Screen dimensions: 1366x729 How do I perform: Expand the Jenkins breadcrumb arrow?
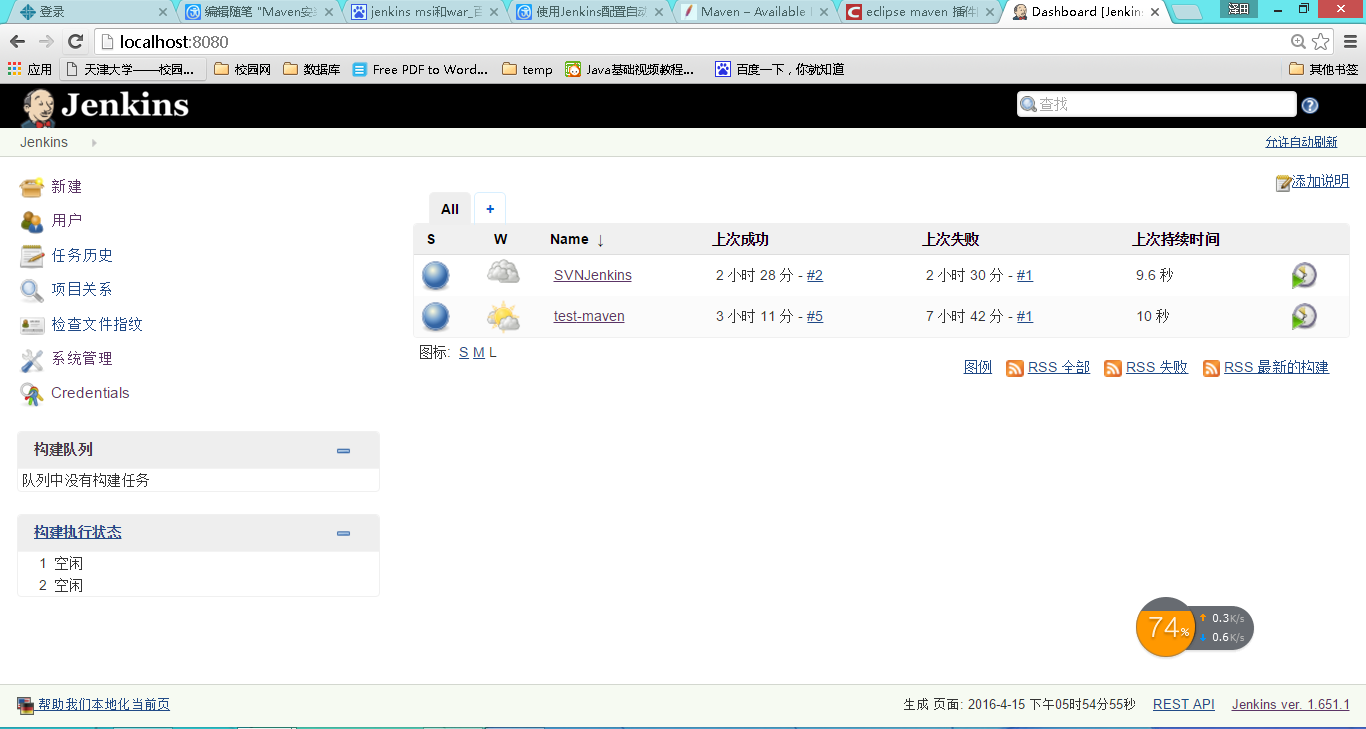pyautogui.click(x=94, y=143)
